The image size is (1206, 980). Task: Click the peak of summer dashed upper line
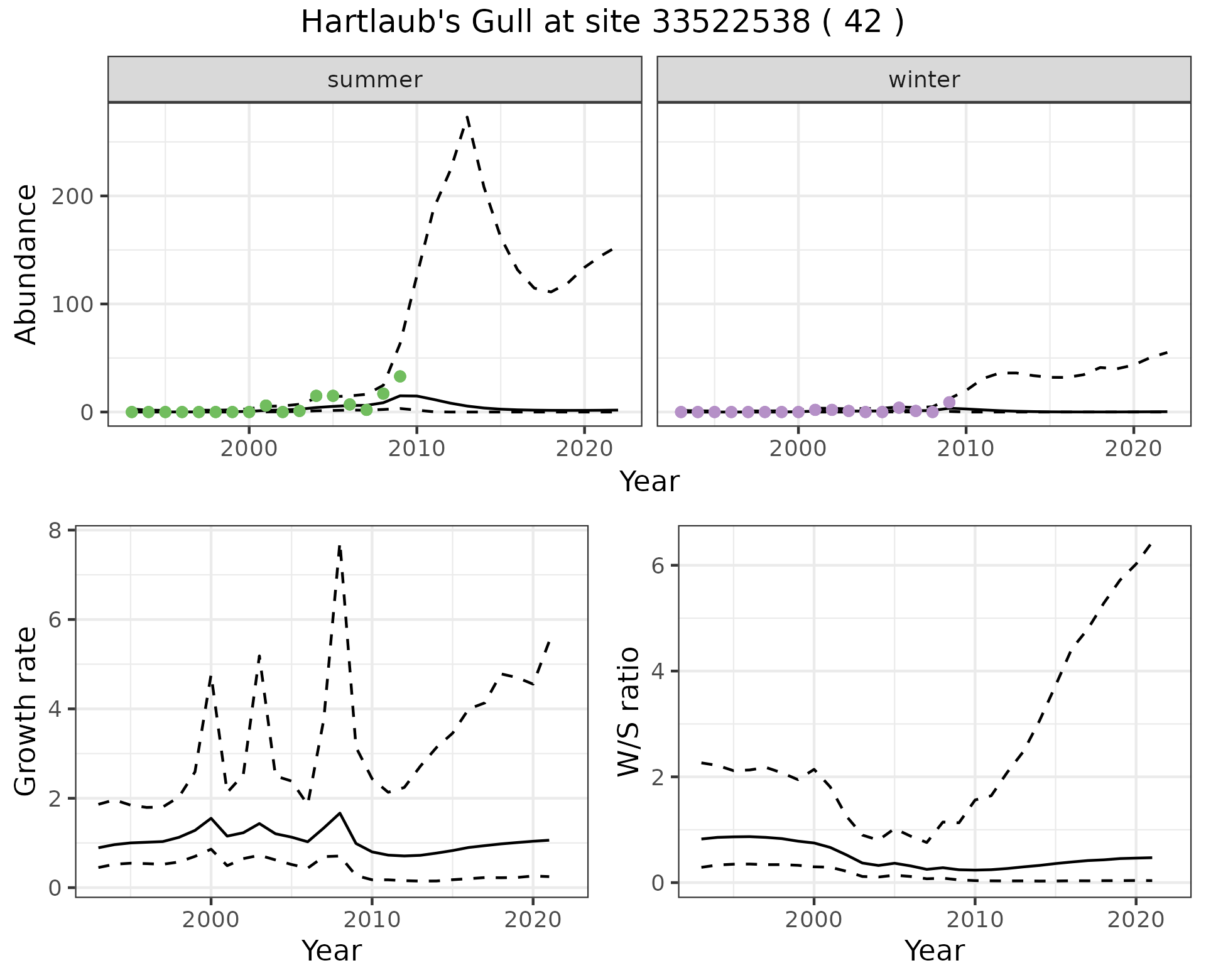(467, 117)
